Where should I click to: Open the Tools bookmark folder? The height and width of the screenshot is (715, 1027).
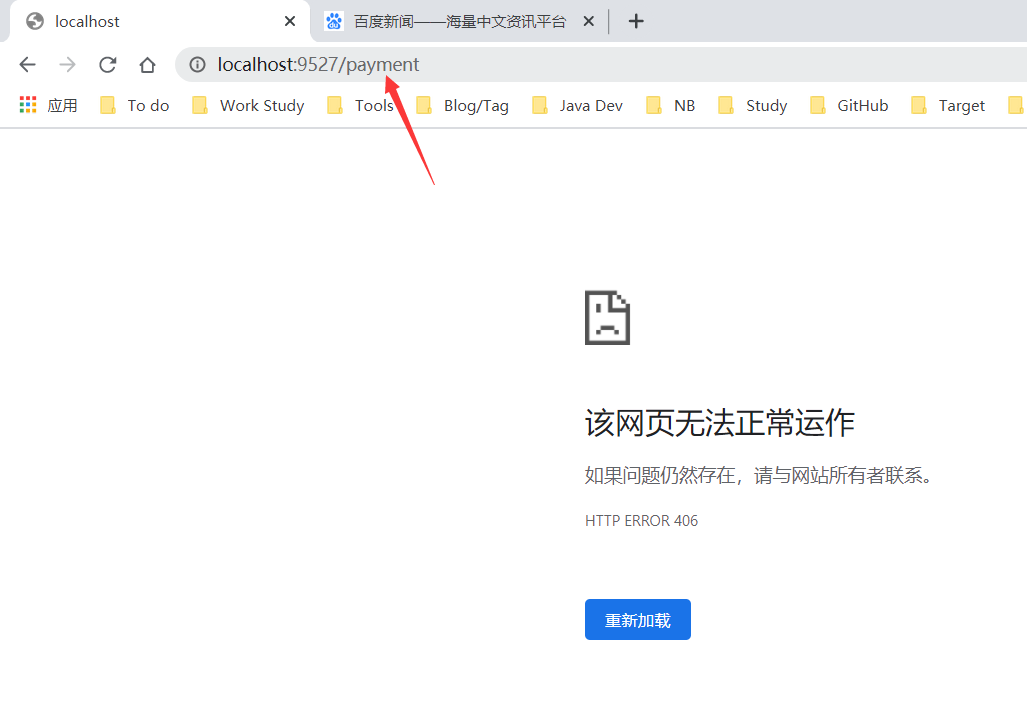360,105
